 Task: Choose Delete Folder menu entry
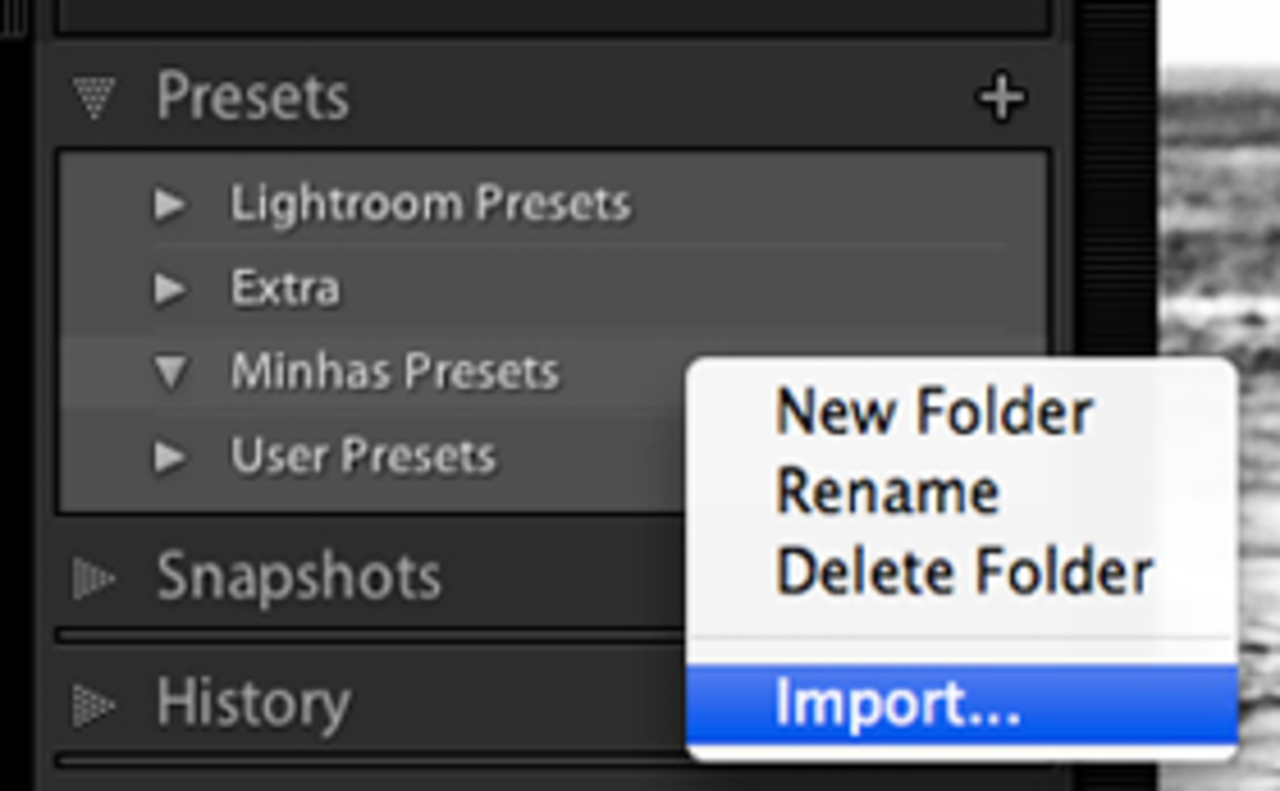pyautogui.click(x=964, y=571)
